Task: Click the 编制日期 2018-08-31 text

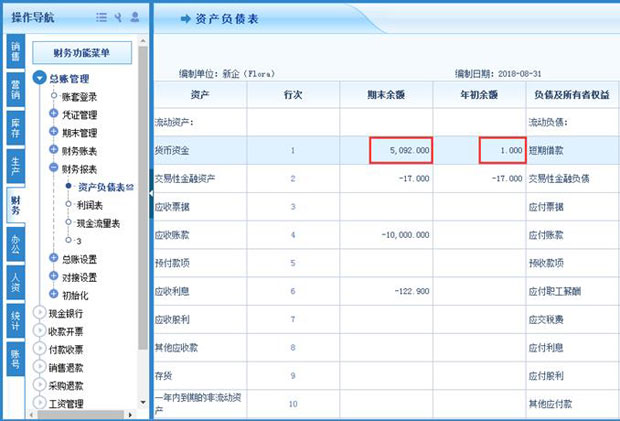Action: pyautogui.click(x=498, y=74)
